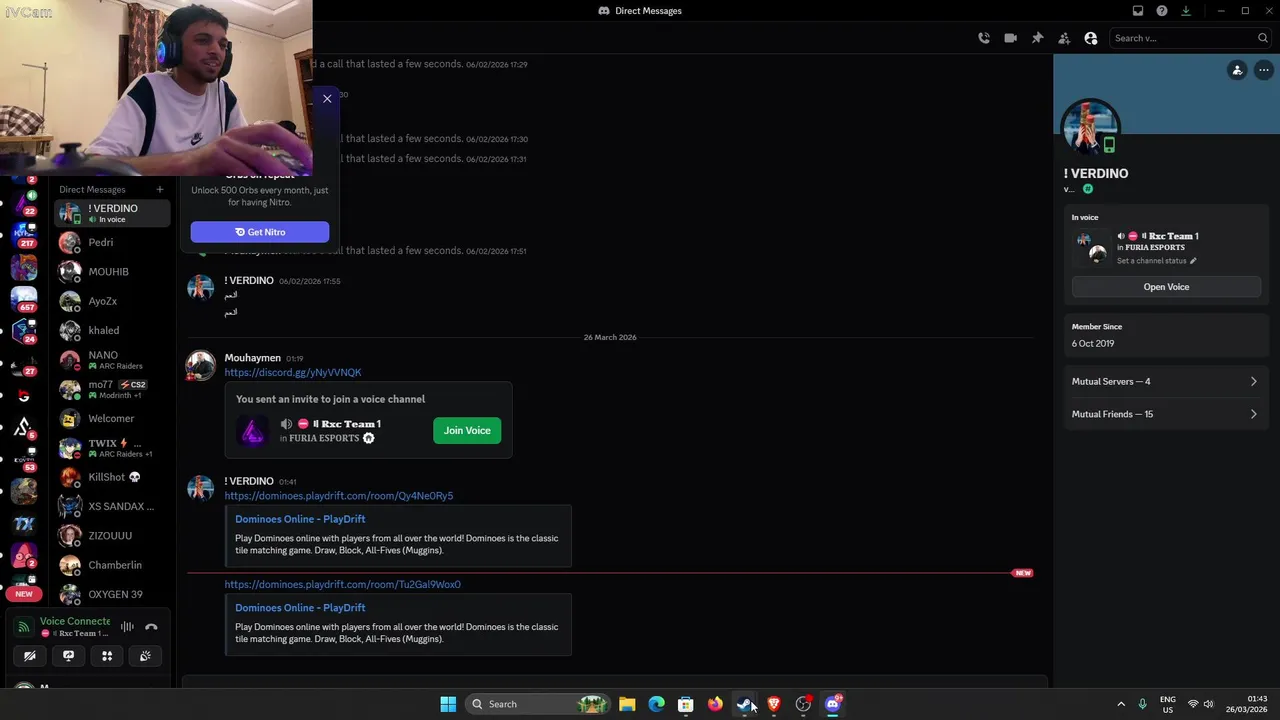Expand Mutual Friends — 15
This screenshot has width=1280, height=720.
pos(1166,414)
